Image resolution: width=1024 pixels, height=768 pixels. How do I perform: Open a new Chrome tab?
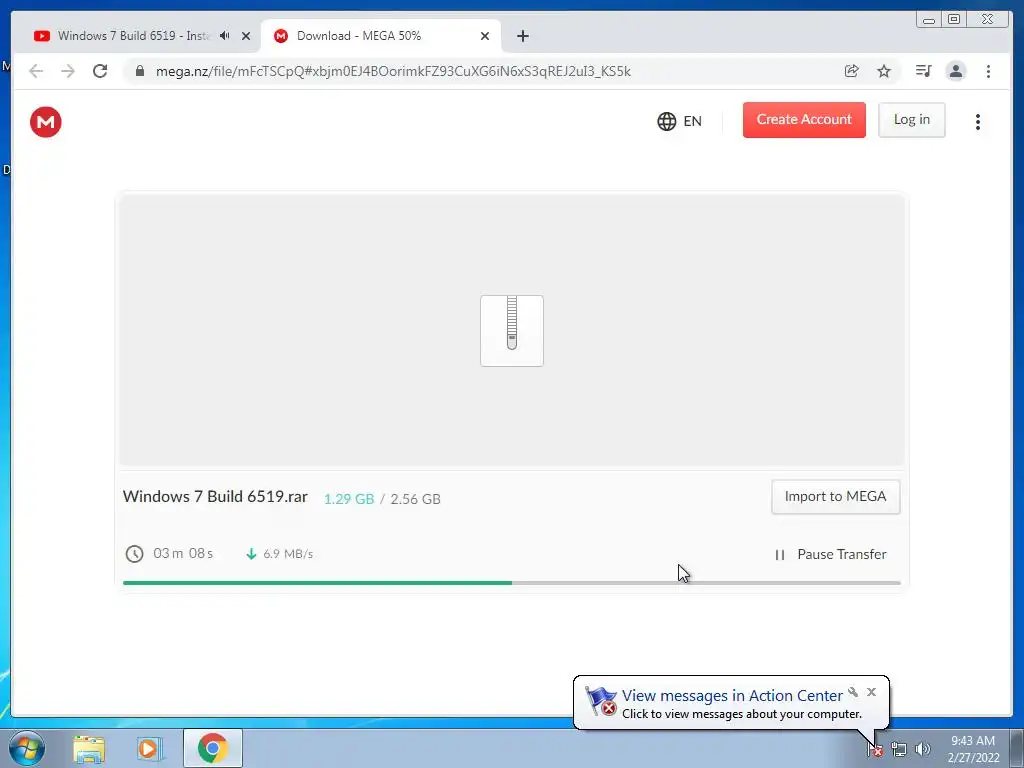522,36
